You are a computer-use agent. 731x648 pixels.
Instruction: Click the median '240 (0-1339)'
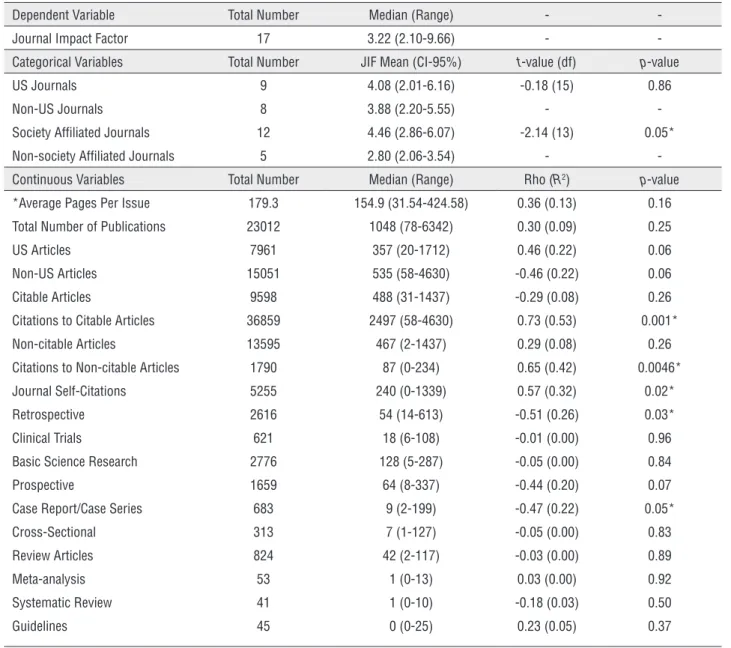pyautogui.click(x=411, y=391)
